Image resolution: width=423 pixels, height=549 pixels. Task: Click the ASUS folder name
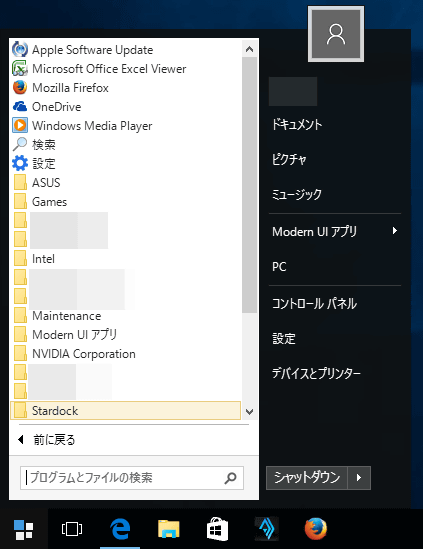click(46, 182)
